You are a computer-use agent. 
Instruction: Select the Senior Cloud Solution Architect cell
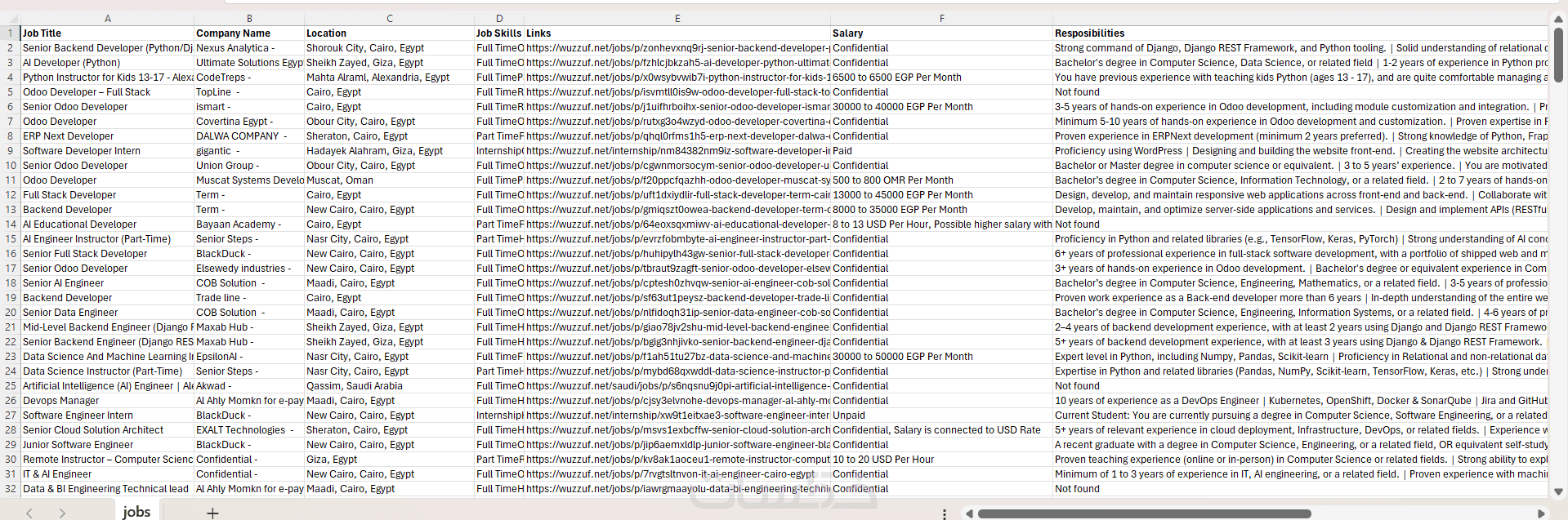pos(107,430)
